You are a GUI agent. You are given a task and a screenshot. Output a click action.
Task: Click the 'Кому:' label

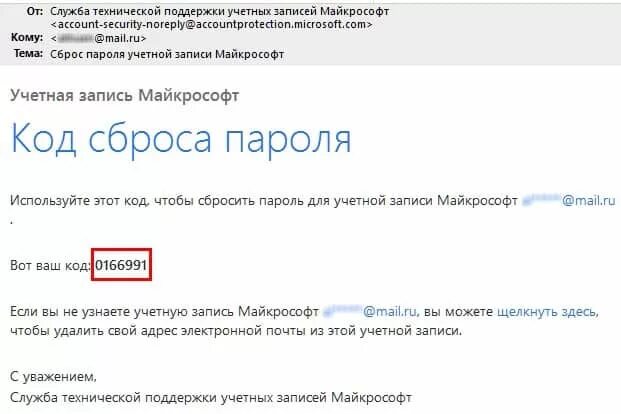(x=27, y=37)
